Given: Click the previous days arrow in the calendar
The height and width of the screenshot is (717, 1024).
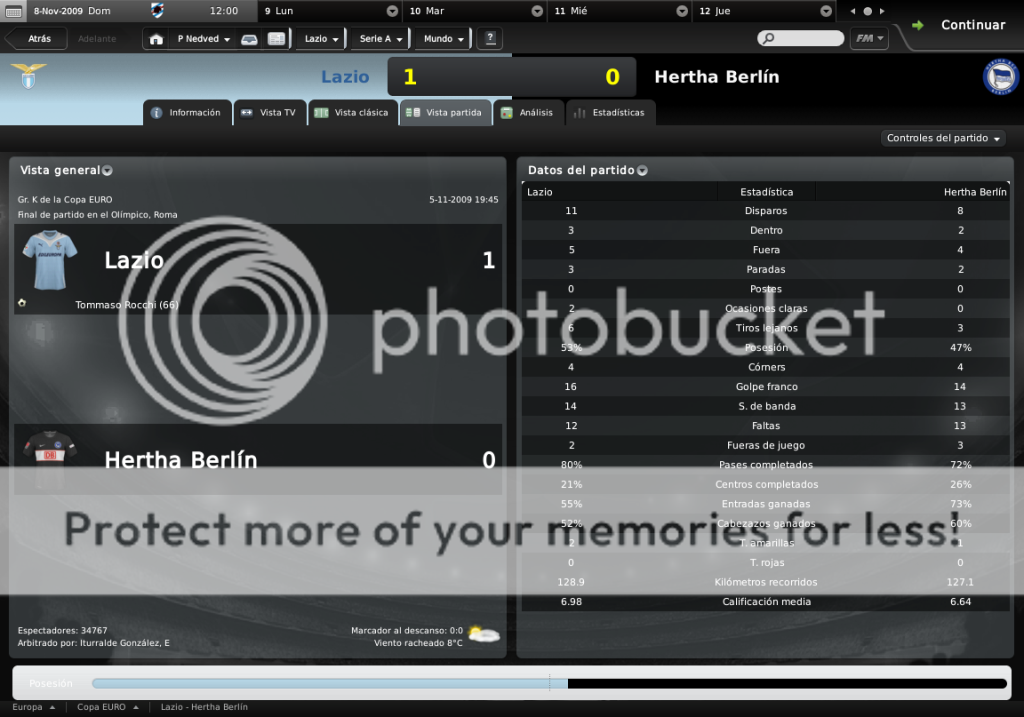Looking at the screenshot, I should click(x=852, y=11).
